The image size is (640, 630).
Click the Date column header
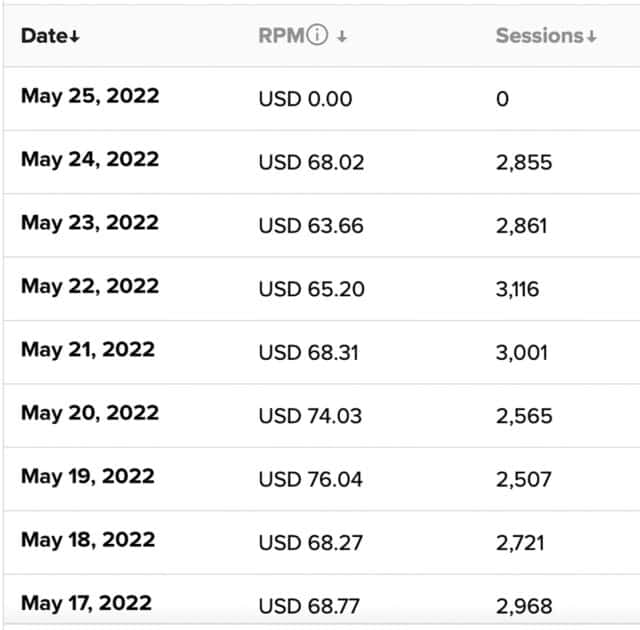click(x=44, y=36)
